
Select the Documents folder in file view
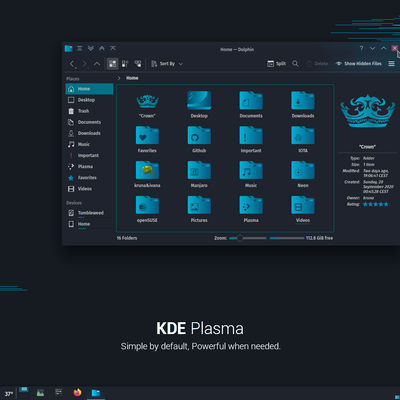(251, 100)
